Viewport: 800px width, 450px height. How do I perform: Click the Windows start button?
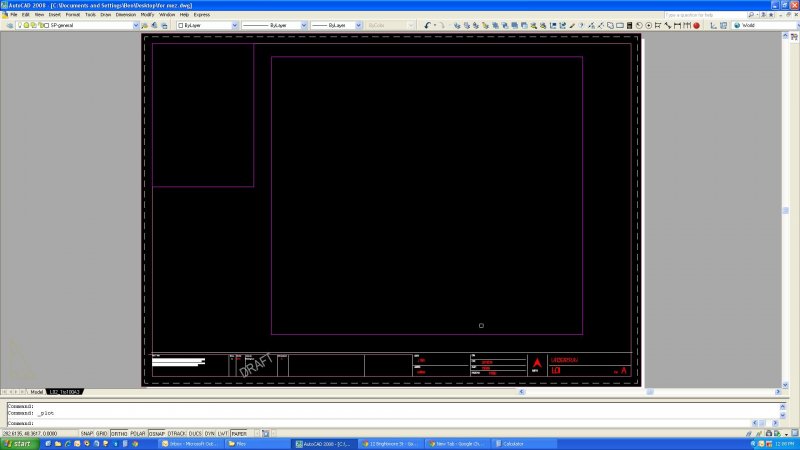[19, 444]
